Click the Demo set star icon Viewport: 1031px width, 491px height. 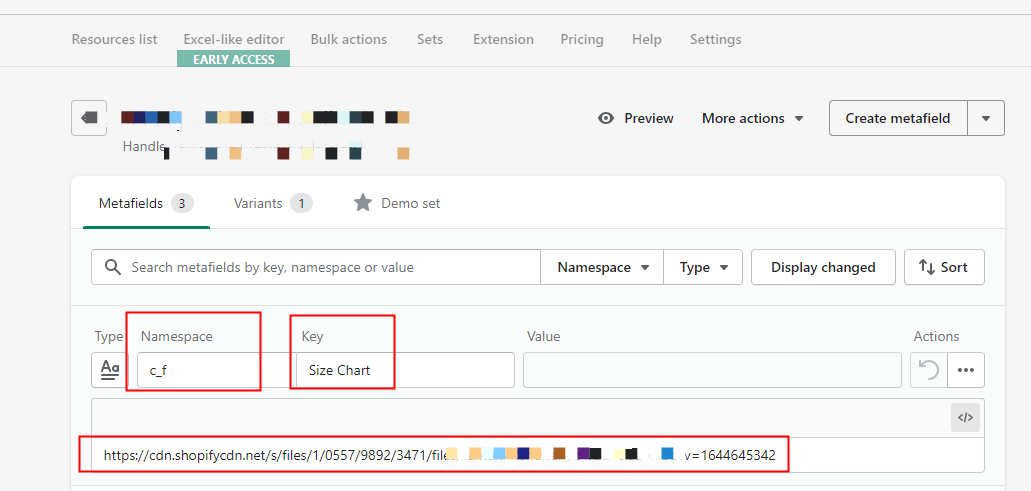click(362, 203)
